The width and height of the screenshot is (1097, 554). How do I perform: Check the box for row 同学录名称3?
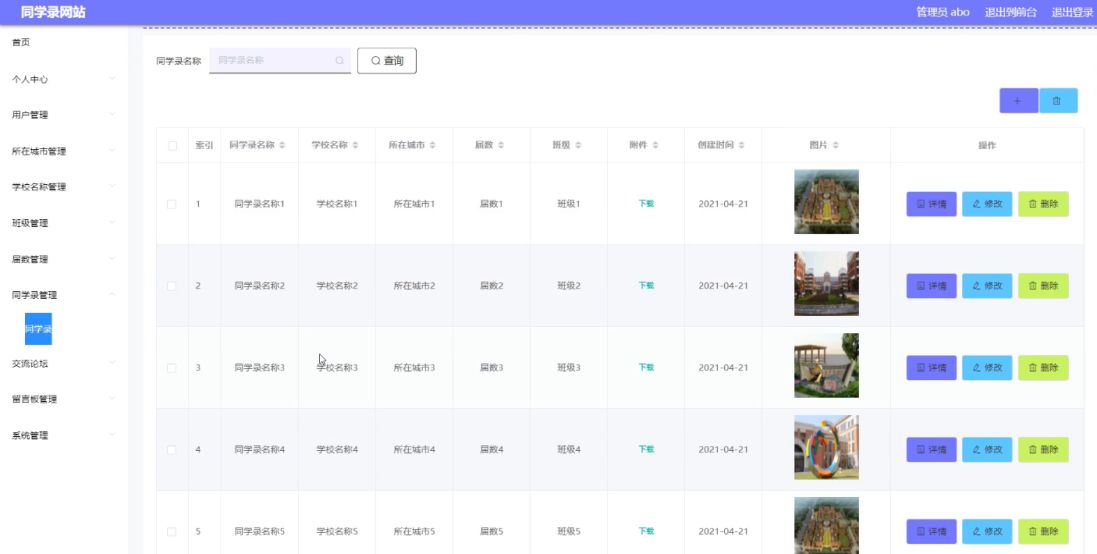[x=172, y=368]
